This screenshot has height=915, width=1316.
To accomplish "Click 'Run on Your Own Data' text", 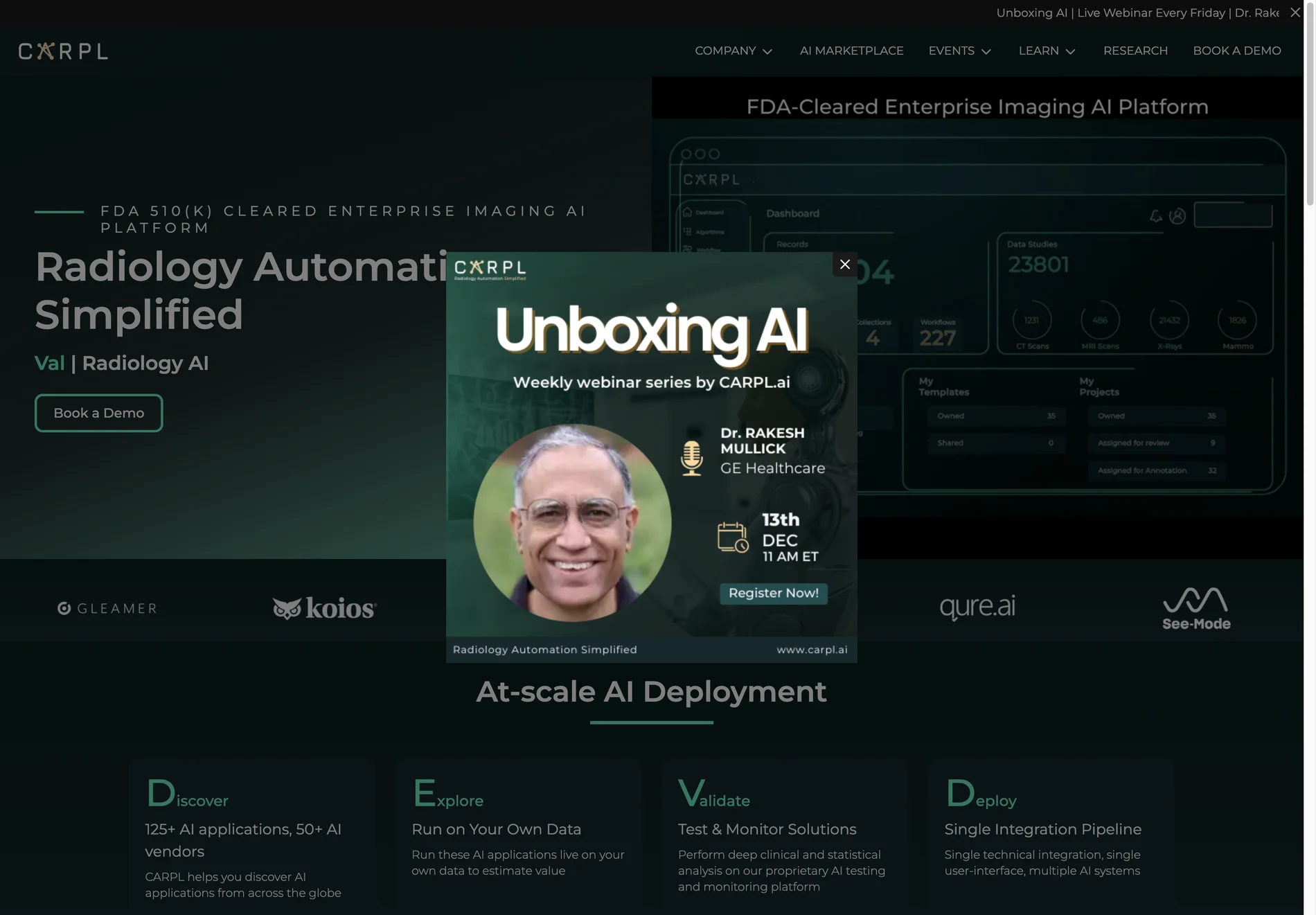I will (496, 829).
